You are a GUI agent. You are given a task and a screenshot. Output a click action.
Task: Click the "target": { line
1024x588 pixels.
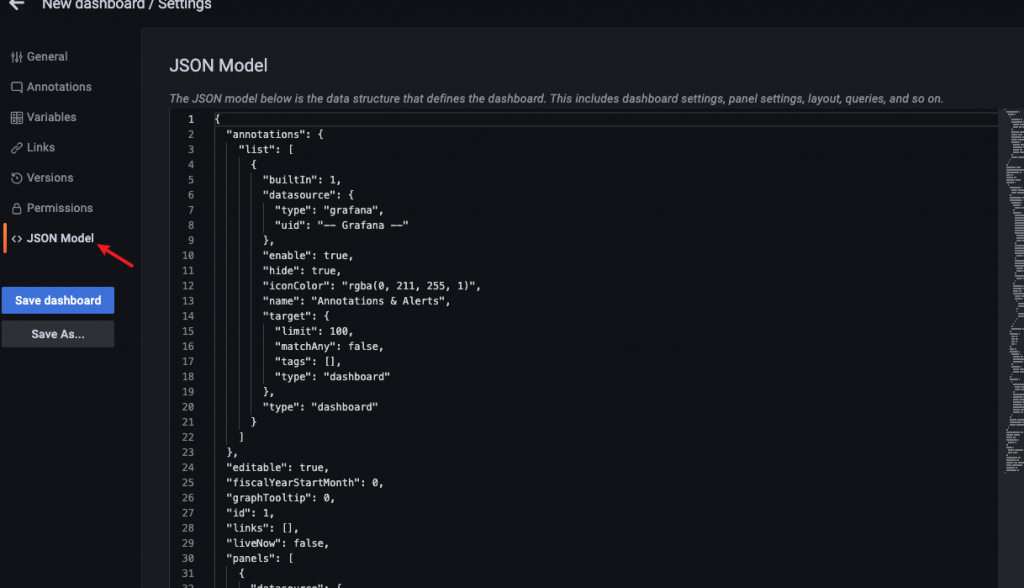[x=296, y=316]
